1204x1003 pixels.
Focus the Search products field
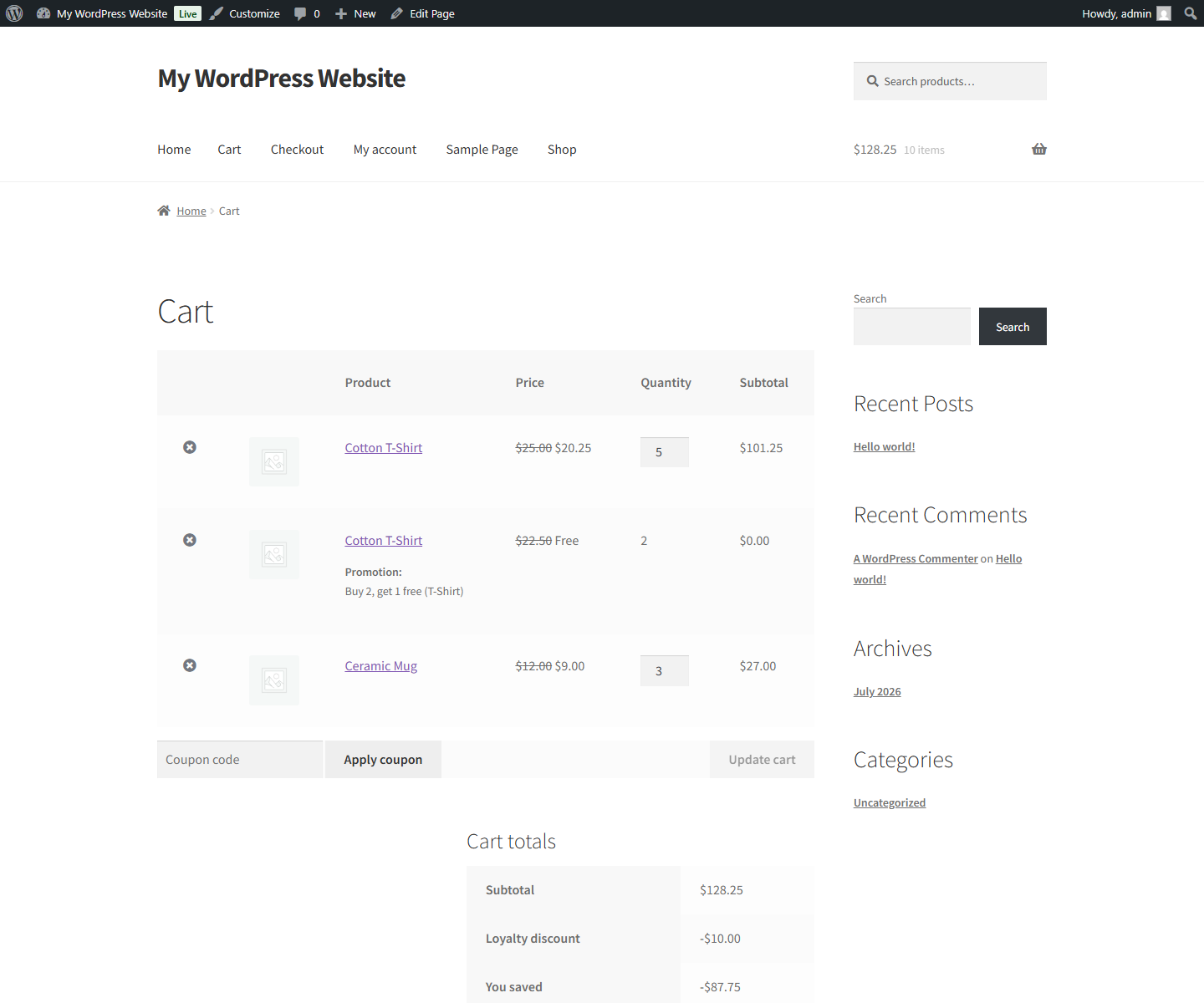950,81
